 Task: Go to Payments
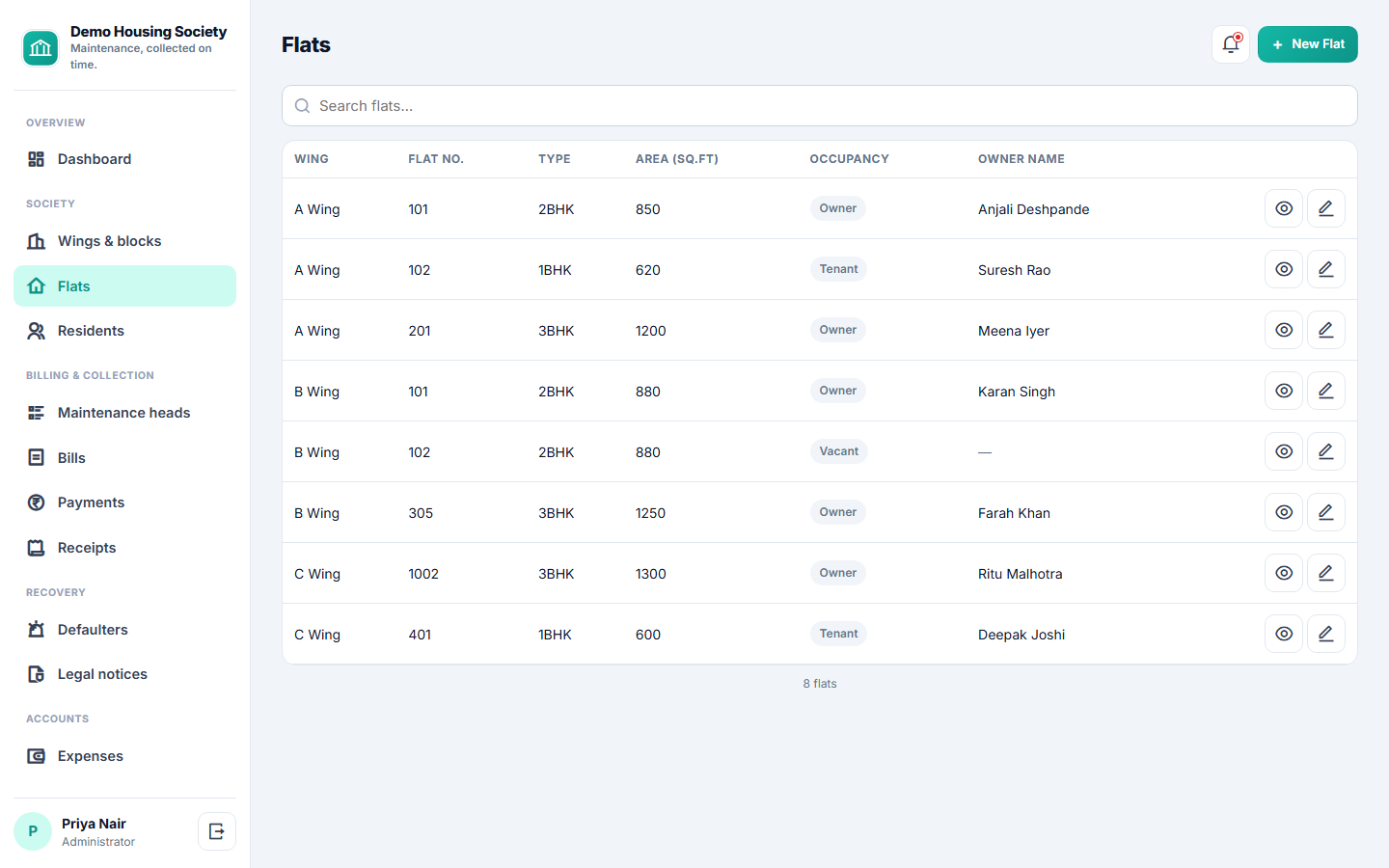coord(124,502)
